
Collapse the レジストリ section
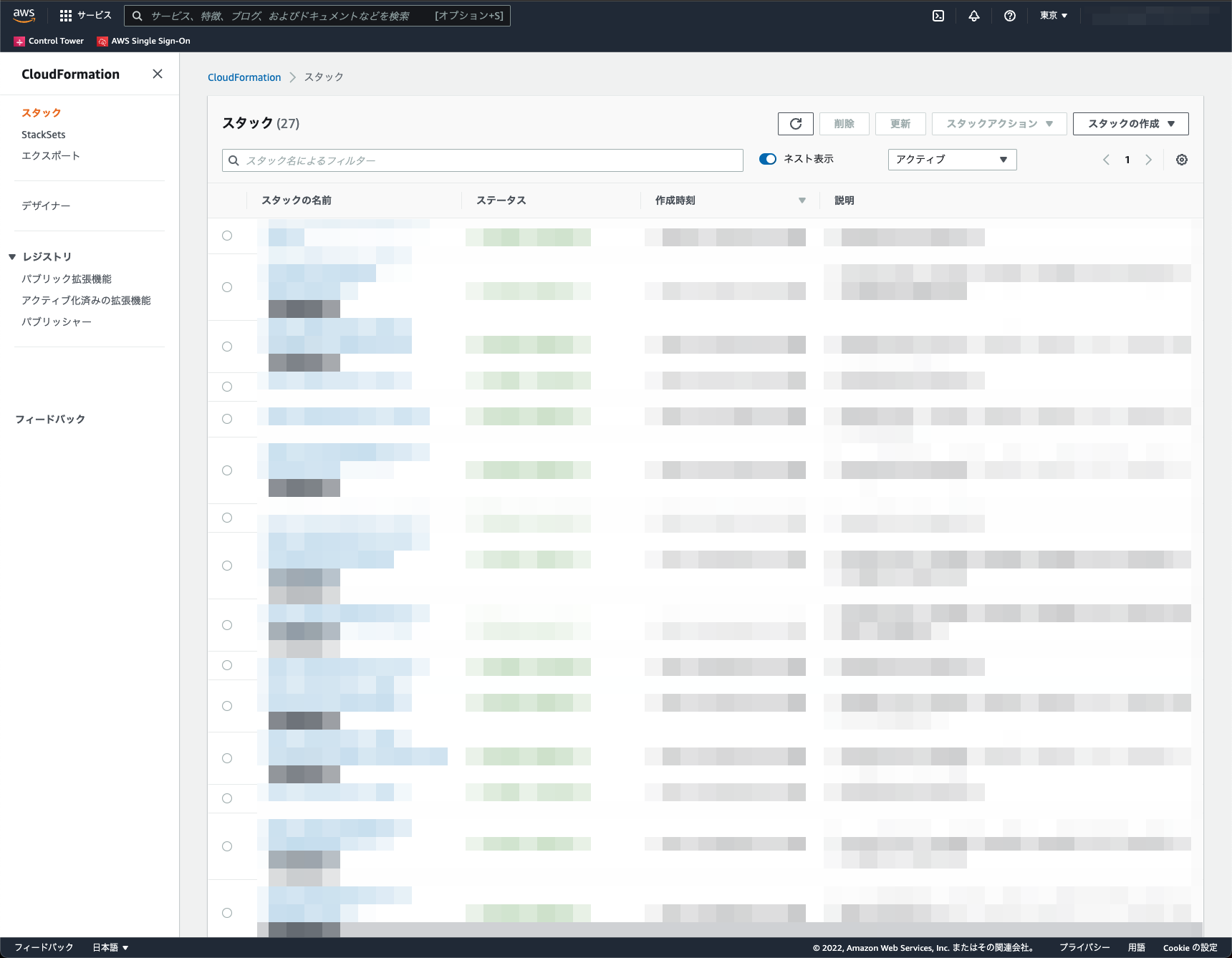(12, 256)
